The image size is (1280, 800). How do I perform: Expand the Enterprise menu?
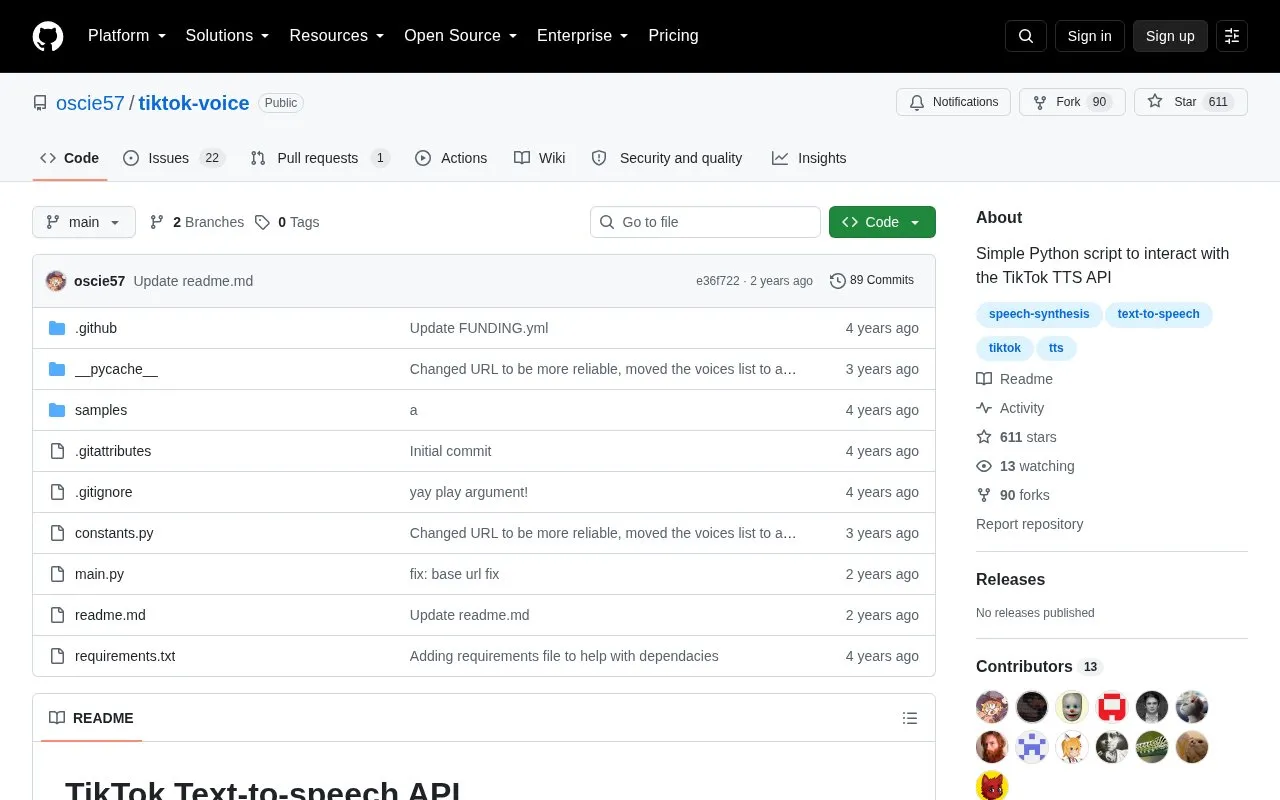tap(583, 36)
